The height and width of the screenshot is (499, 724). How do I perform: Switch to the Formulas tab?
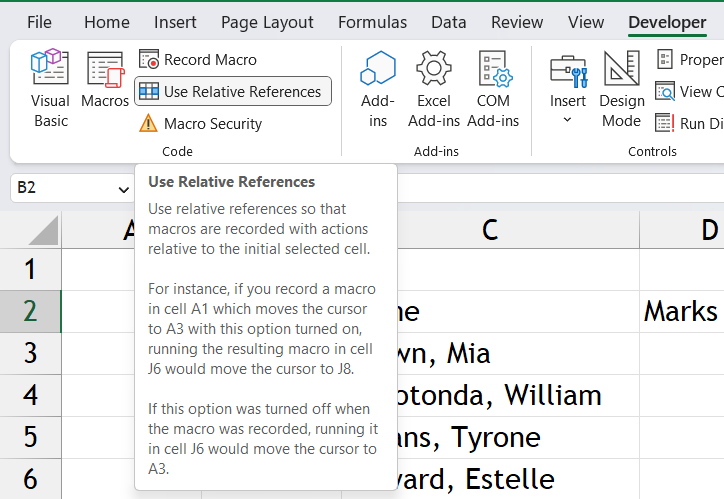coord(372,22)
